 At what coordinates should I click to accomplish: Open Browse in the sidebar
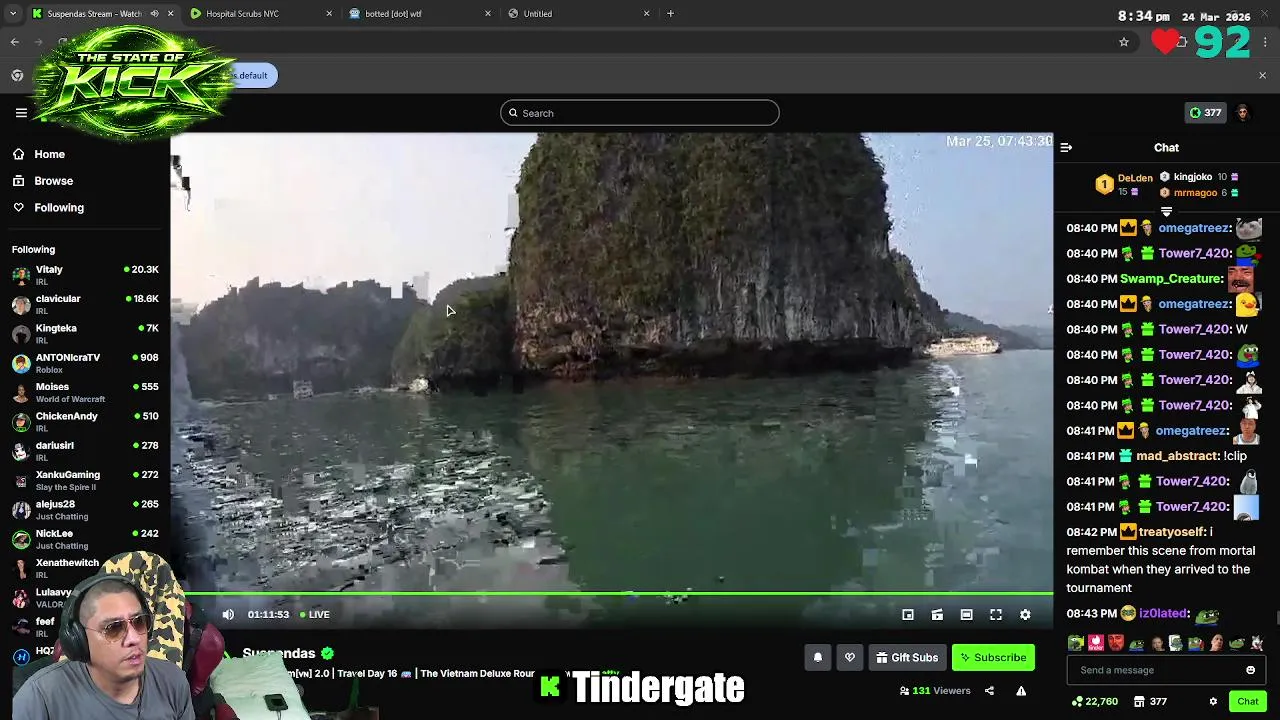pyautogui.click(x=44, y=181)
